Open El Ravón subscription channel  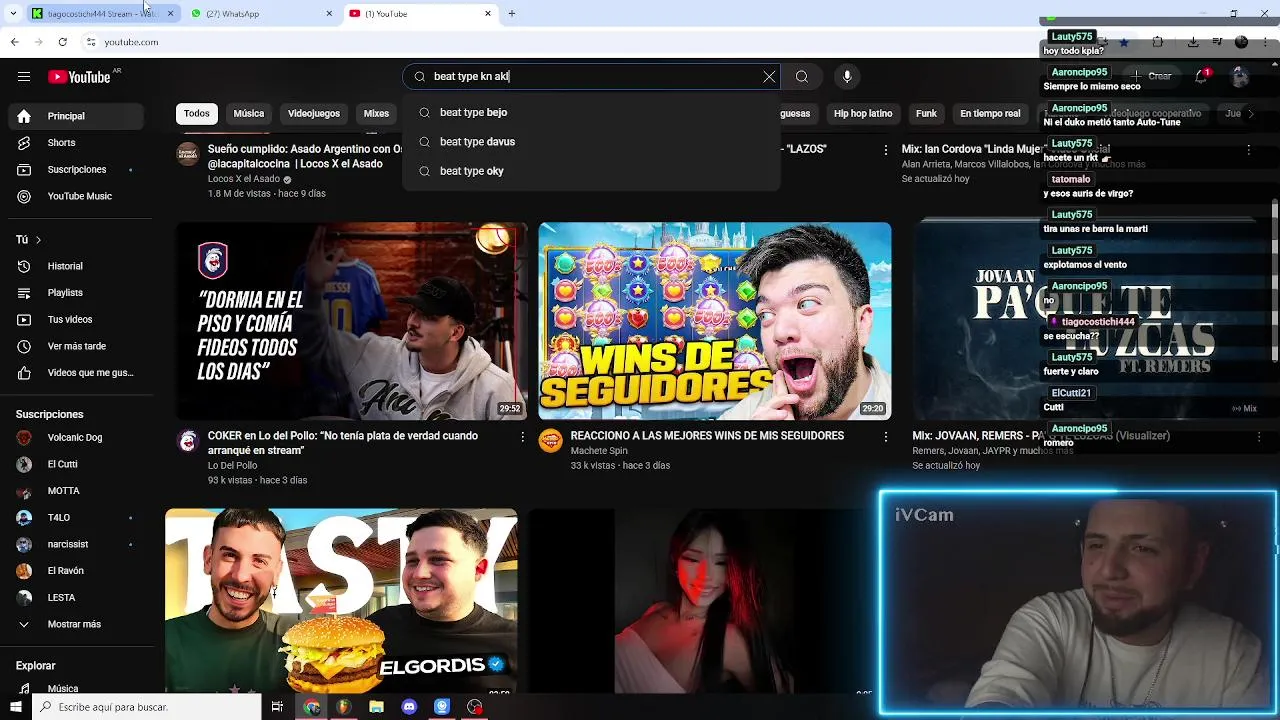[x=76, y=571]
